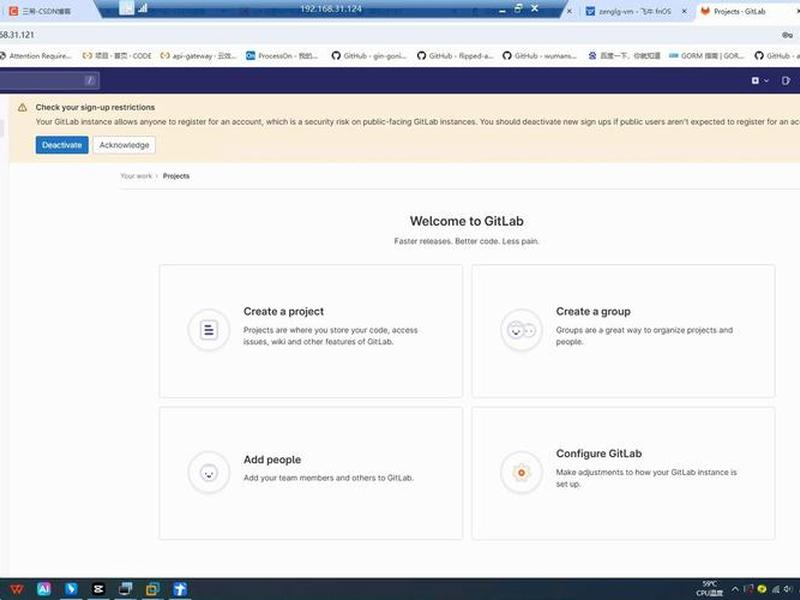Open the GORM guide bookmark
Viewport: 800px width, 600px height.
[x=707, y=56]
